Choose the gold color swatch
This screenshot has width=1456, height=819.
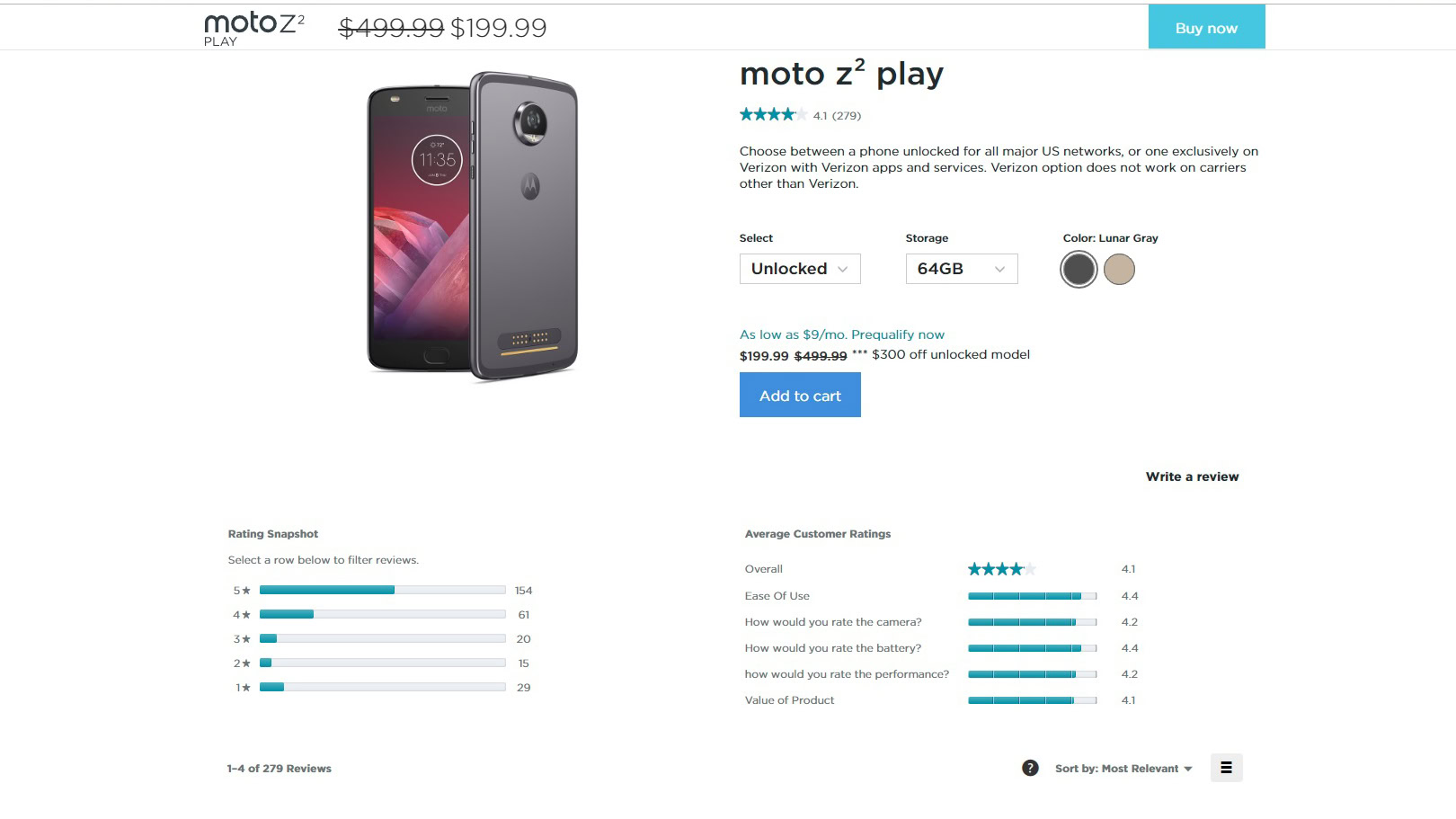pyautogui.click(x=1119, y=269)
